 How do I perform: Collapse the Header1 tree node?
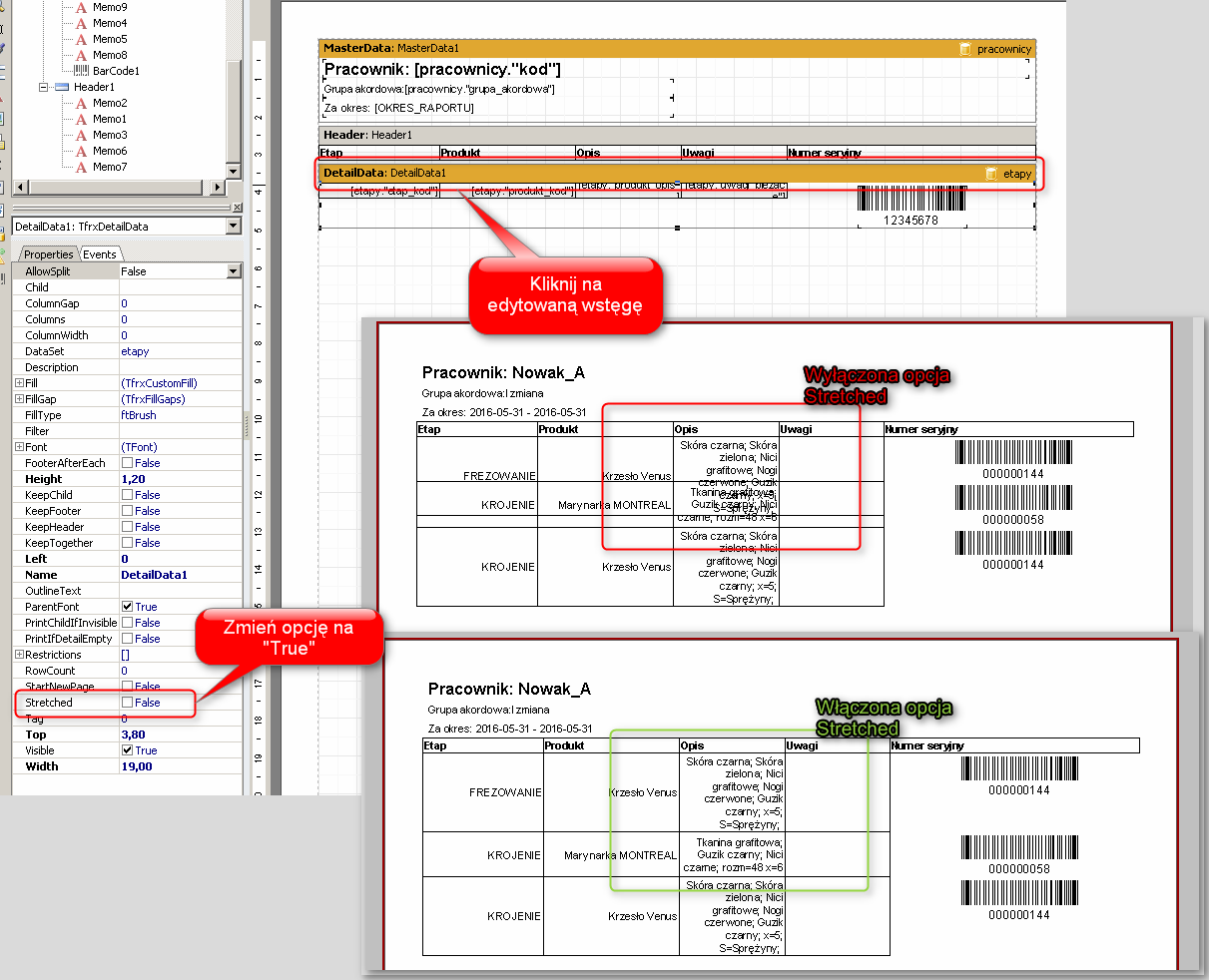point(44,87)
